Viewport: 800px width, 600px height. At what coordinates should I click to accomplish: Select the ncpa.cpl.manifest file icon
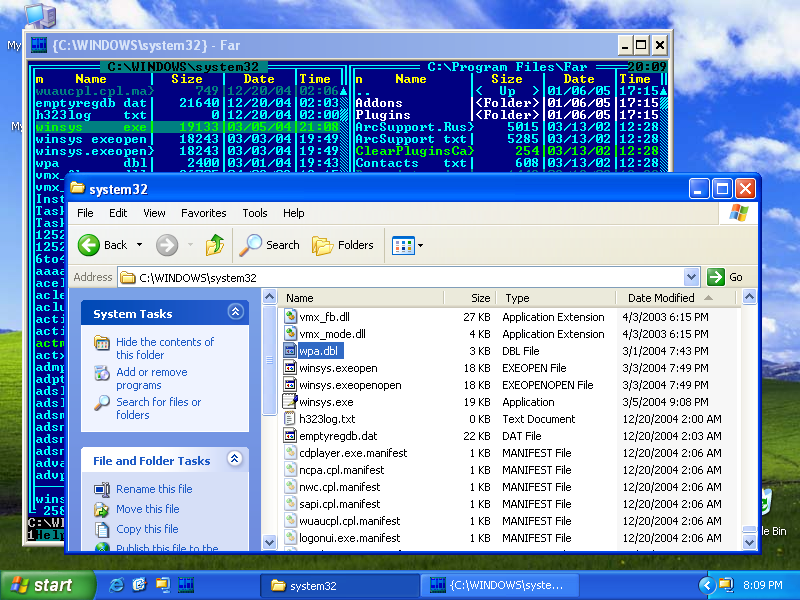pos(290,470)
